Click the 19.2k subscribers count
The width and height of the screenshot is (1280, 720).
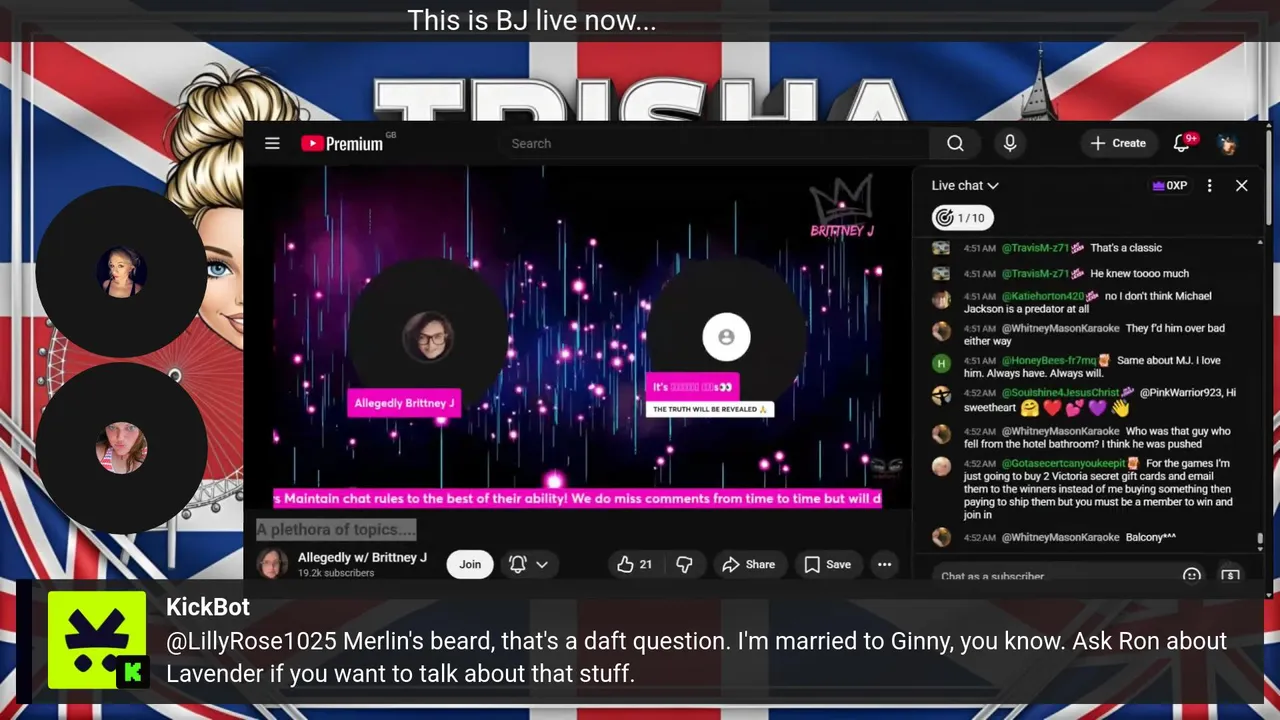coord(336,573)
